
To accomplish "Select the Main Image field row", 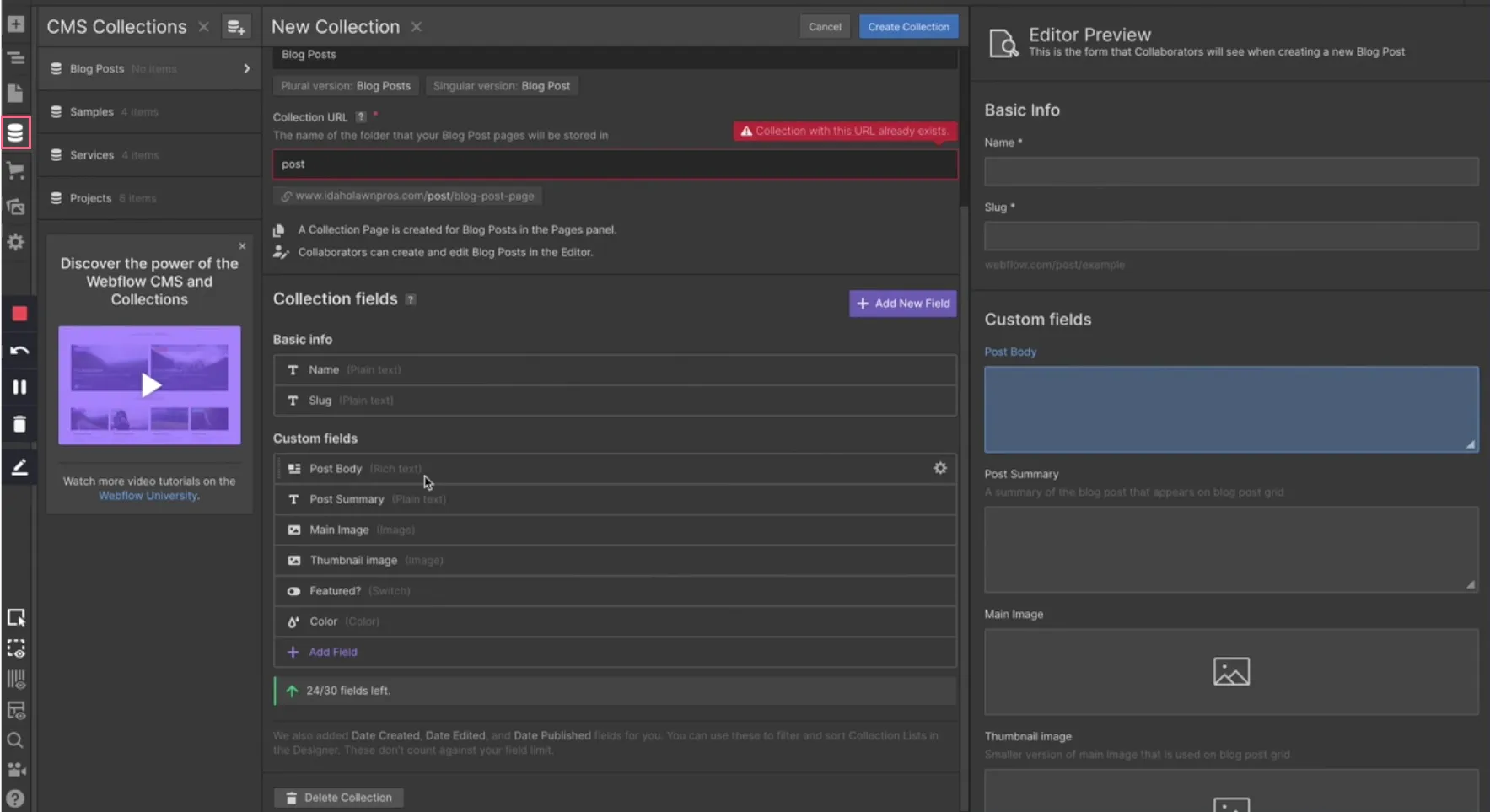I will click(616, 530).
